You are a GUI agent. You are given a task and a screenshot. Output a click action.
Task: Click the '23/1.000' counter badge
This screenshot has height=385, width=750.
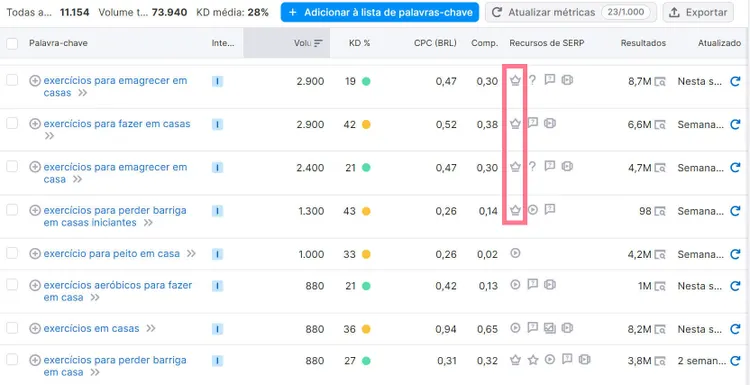click(x=625, y=12)
